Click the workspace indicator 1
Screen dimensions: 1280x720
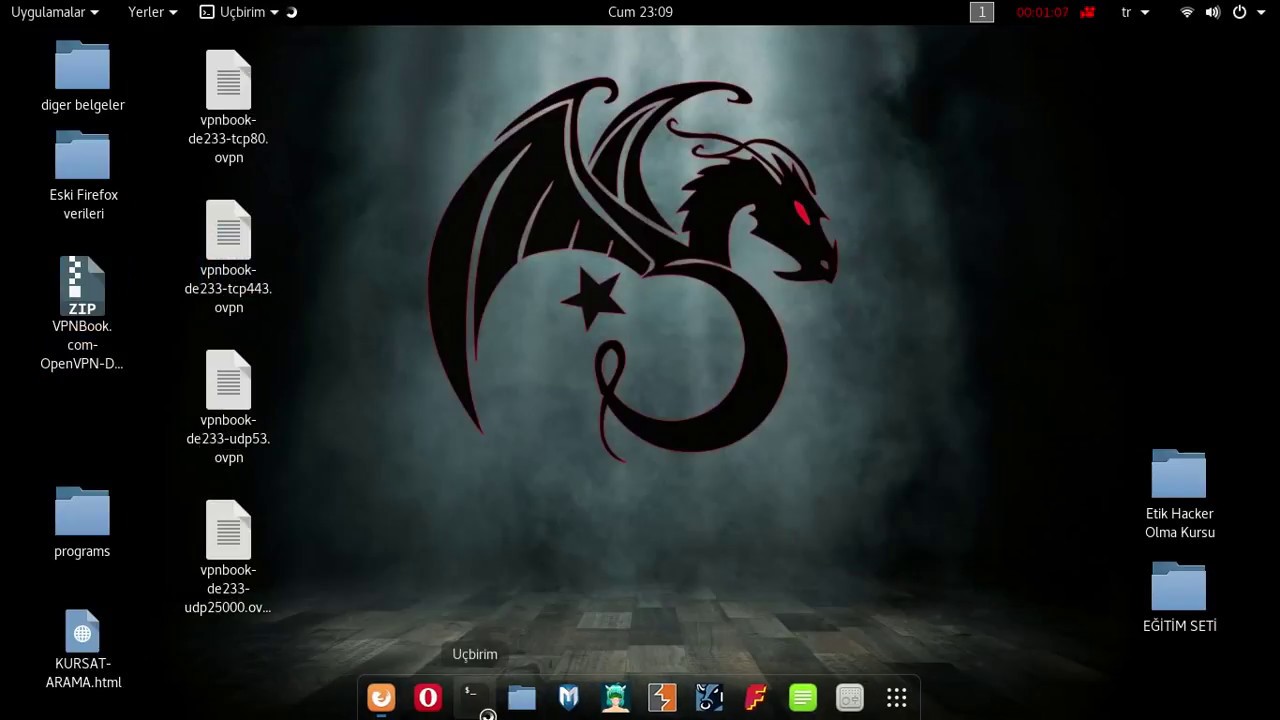(982, 12)
